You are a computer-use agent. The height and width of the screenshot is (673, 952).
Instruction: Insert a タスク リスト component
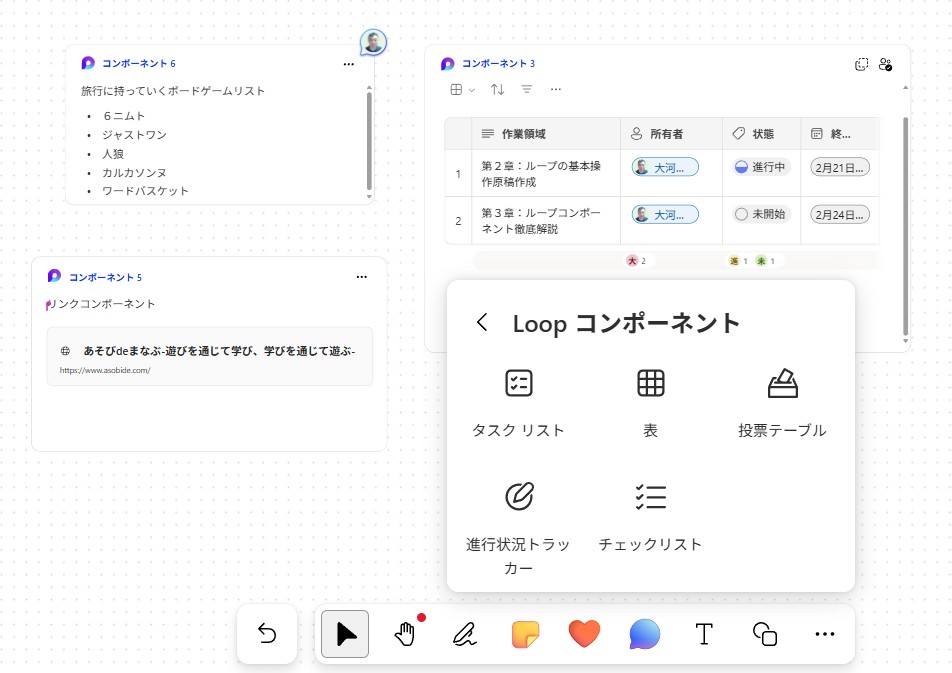point(518,402)
